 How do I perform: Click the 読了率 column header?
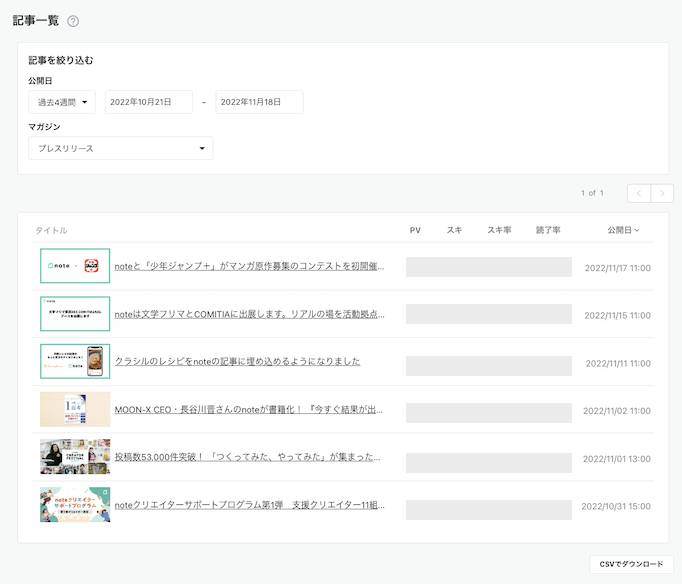point(548,230)
